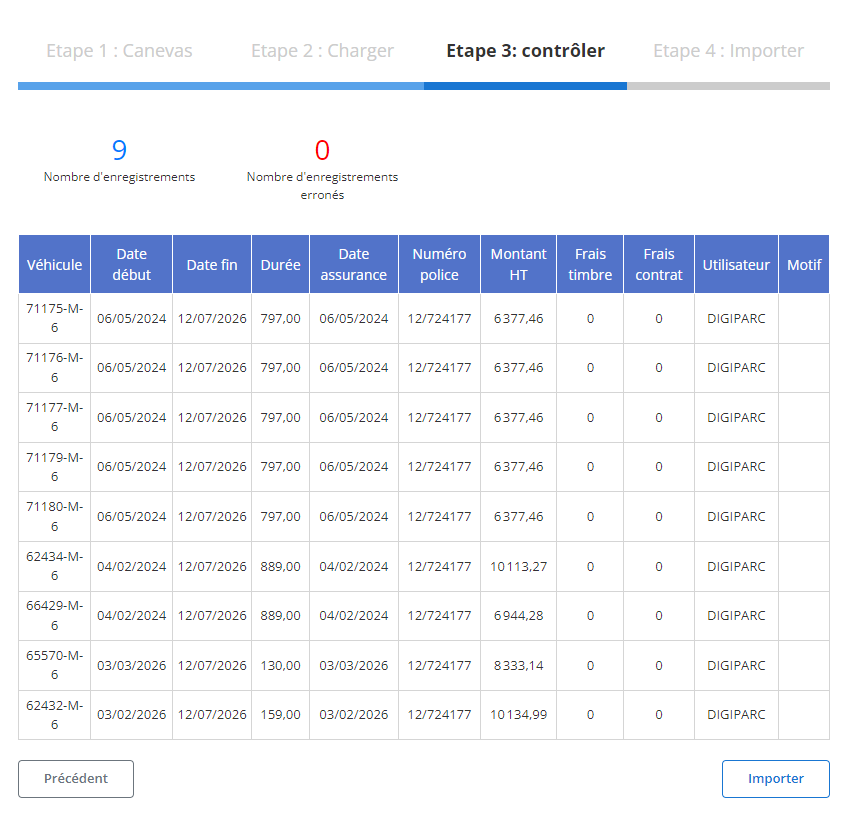Click the Frais timbre column header
This screenshot has width=848, height=813.
coord(590,265)
